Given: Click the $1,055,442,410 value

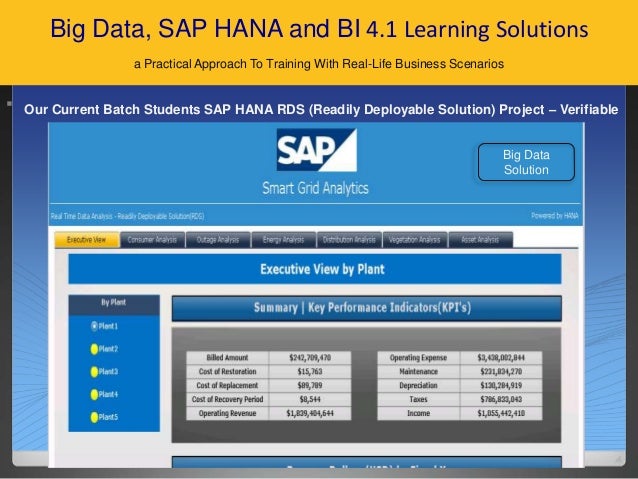Looking at the screenshot, I should tap(501, 413).
